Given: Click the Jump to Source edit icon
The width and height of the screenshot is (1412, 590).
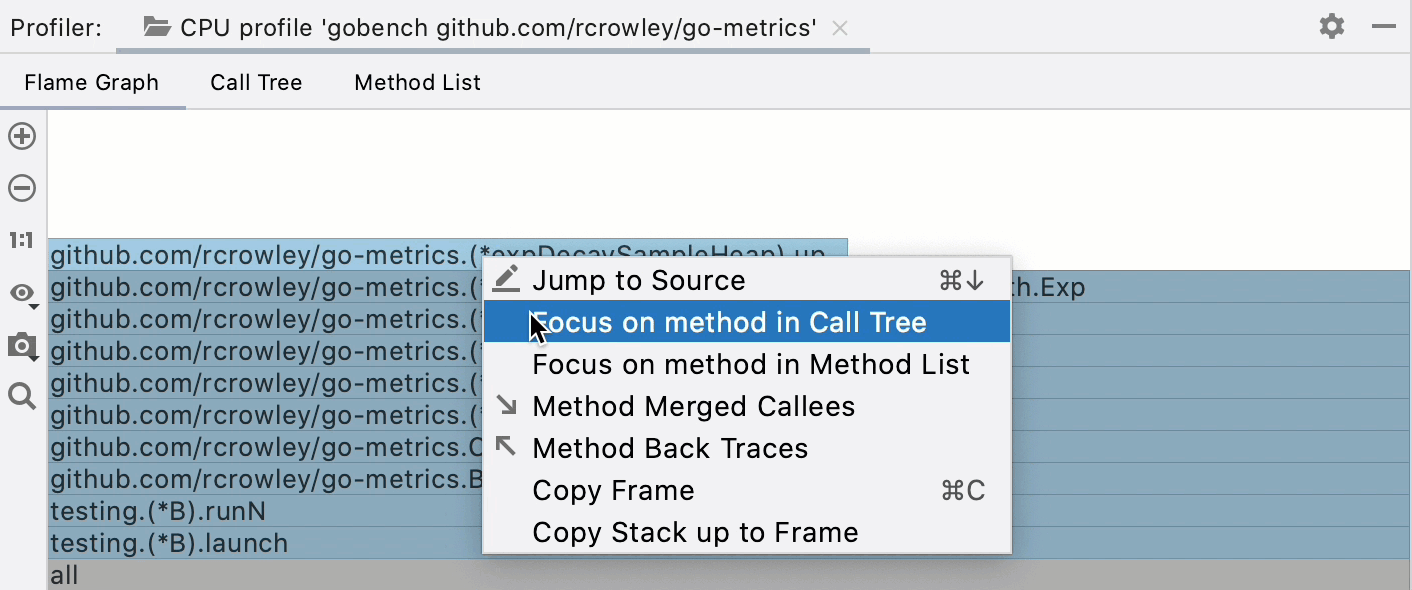Looking at the screenshot, I should (507, 279).
